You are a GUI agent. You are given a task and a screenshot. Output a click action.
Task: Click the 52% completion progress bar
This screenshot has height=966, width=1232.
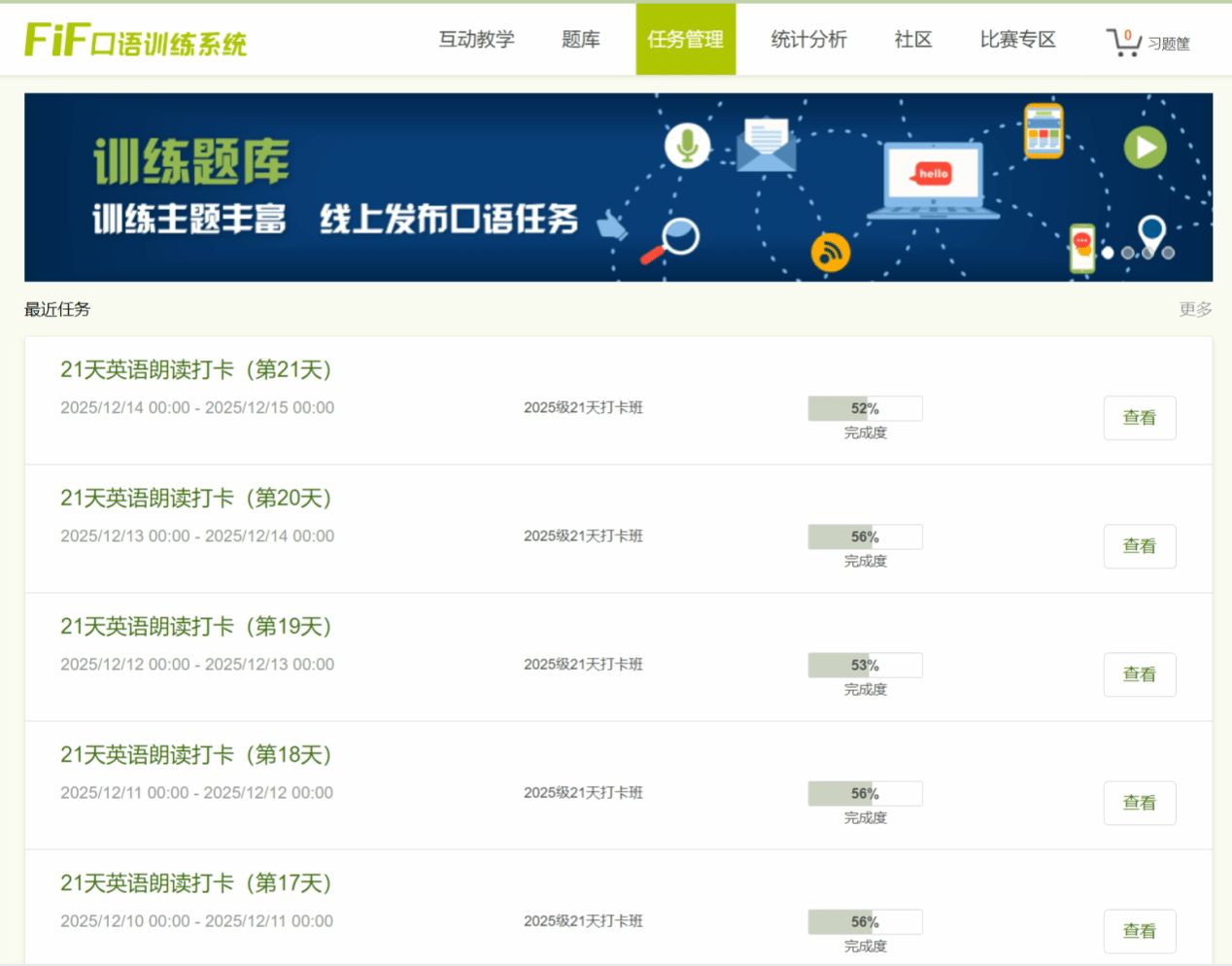click(865, 408)
